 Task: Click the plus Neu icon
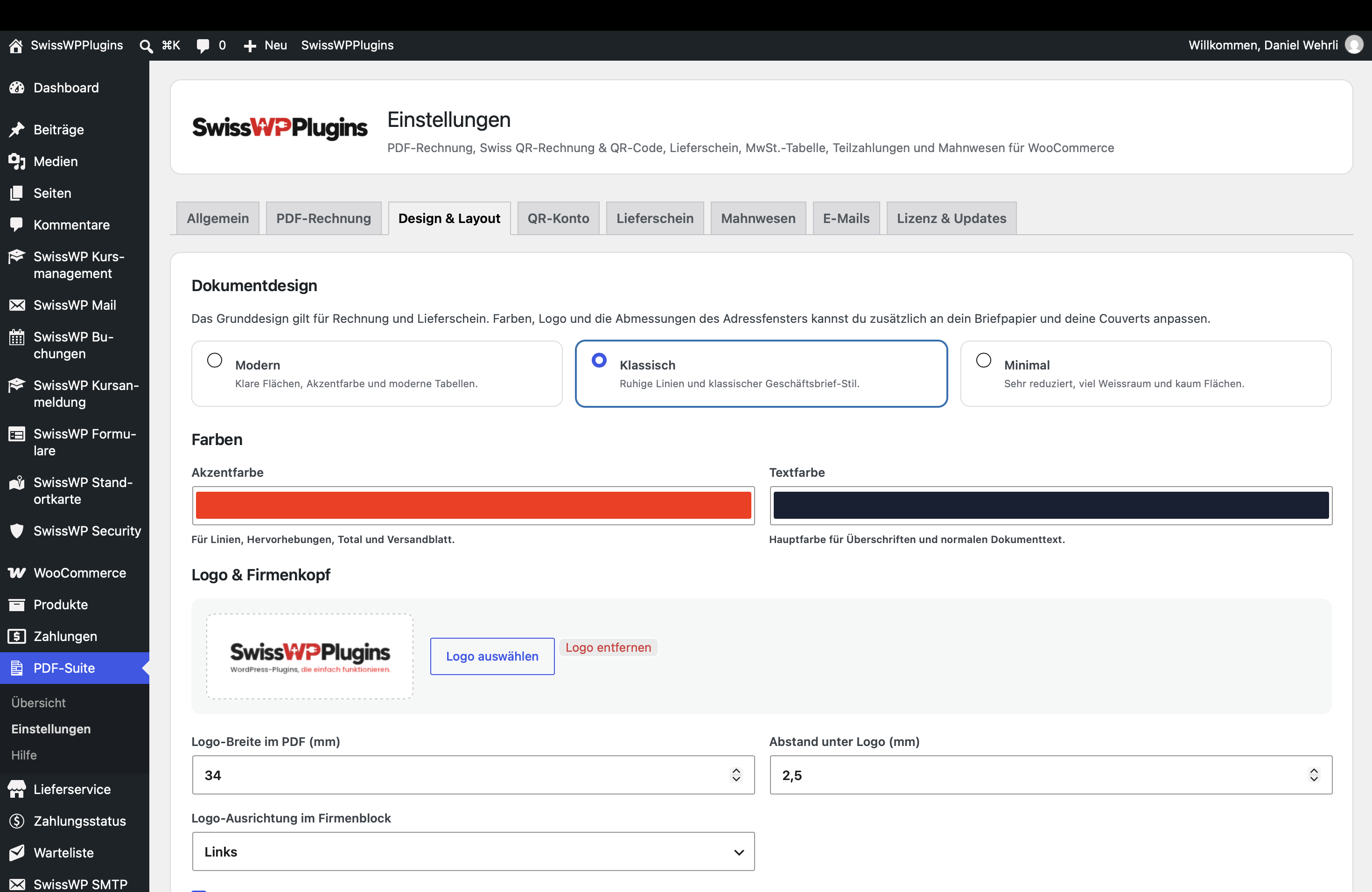(250, 46)
